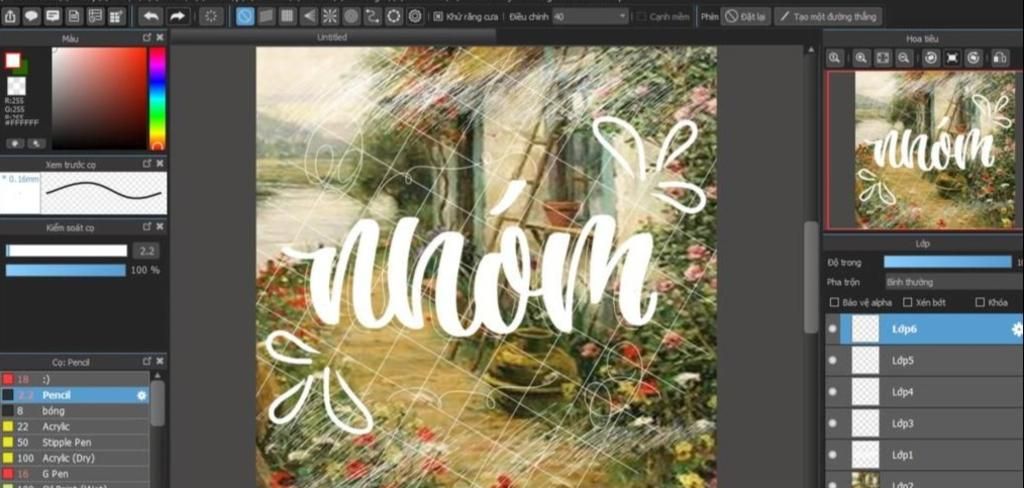Image resolution: width=1024 pixels, height=488 pixels.
Task: Select the Pencil brush
Action: pyautogui.click(x=74, y=395)
